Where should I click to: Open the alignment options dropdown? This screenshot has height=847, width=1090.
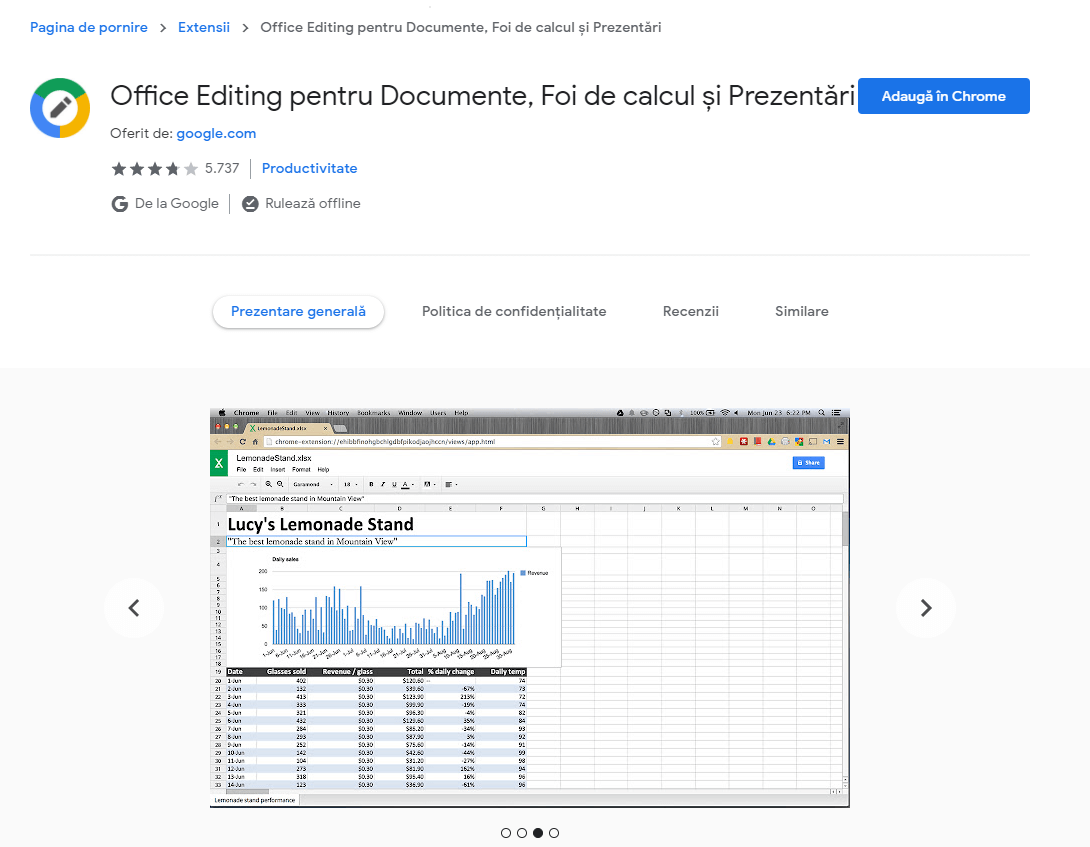(x=452, y=484)
